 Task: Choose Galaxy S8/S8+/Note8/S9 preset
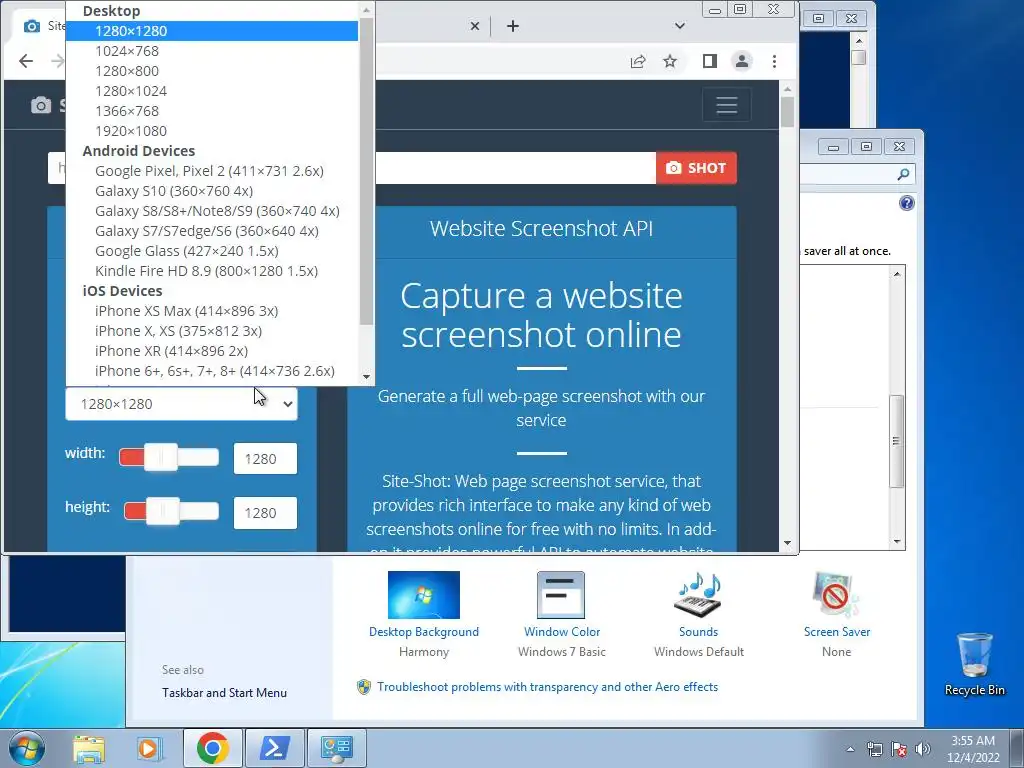click(x=212, y=211)
